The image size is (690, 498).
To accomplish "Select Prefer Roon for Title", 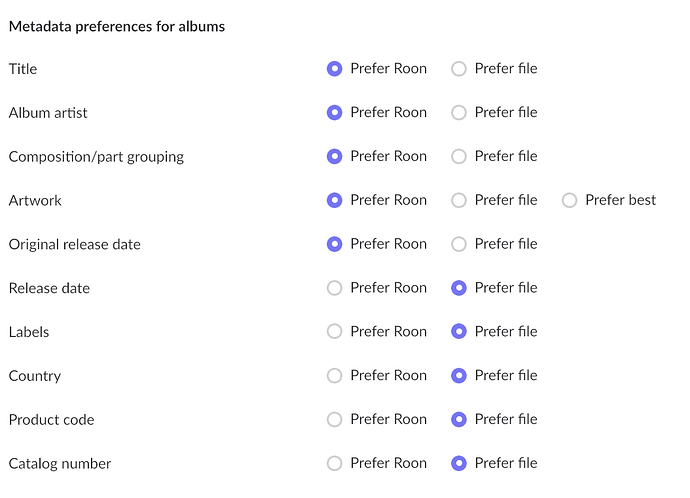I will coord(335,69).
